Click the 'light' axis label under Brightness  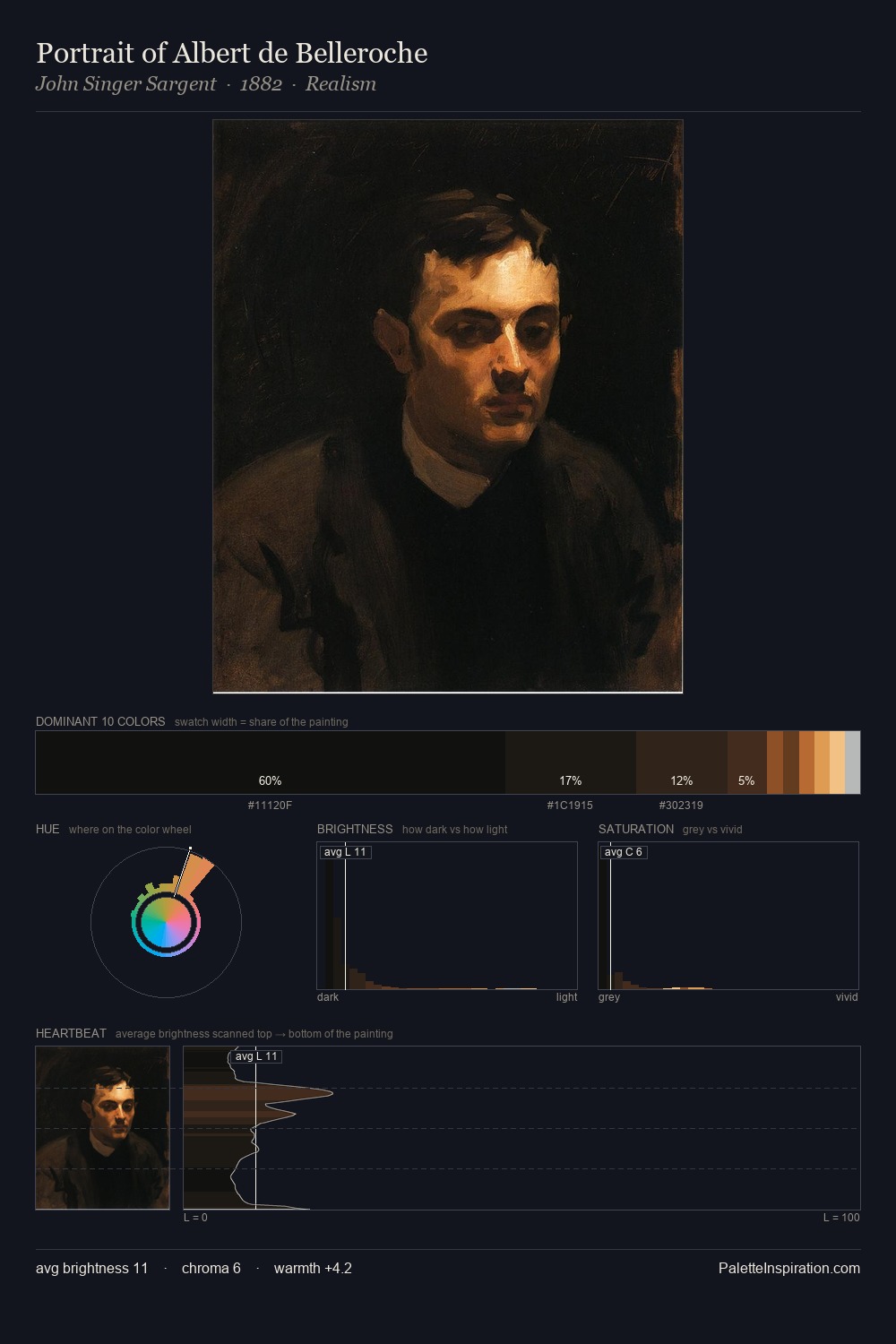pyautogui.click(x=566, y=997)
